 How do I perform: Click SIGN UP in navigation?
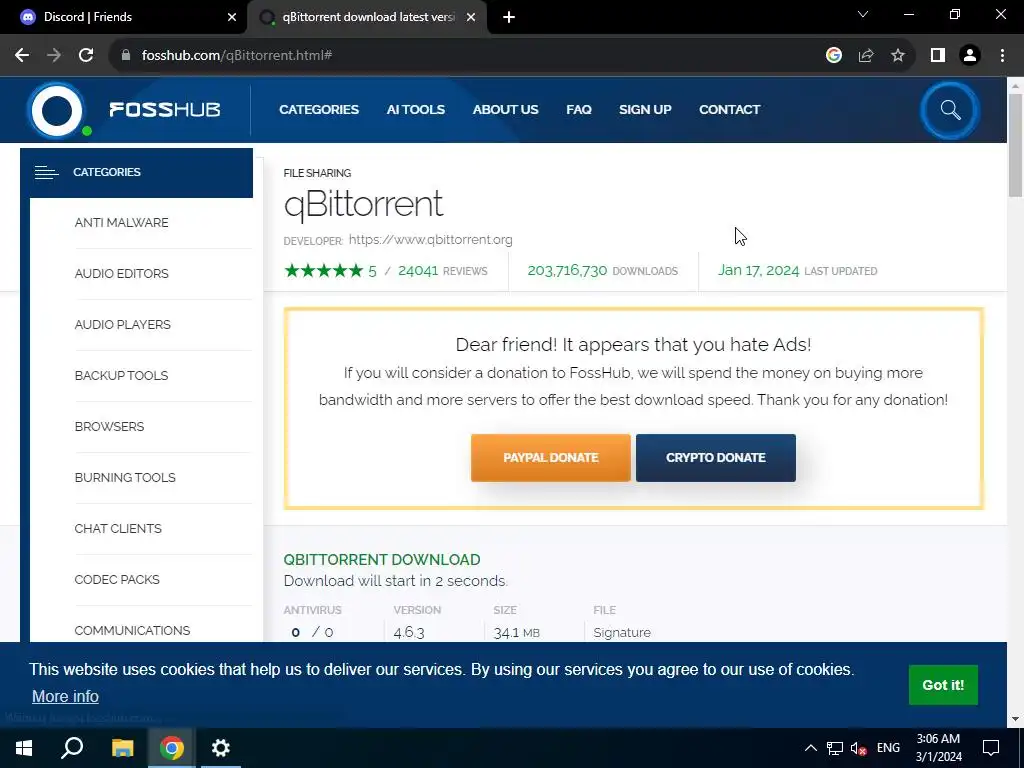pos(645,110)
